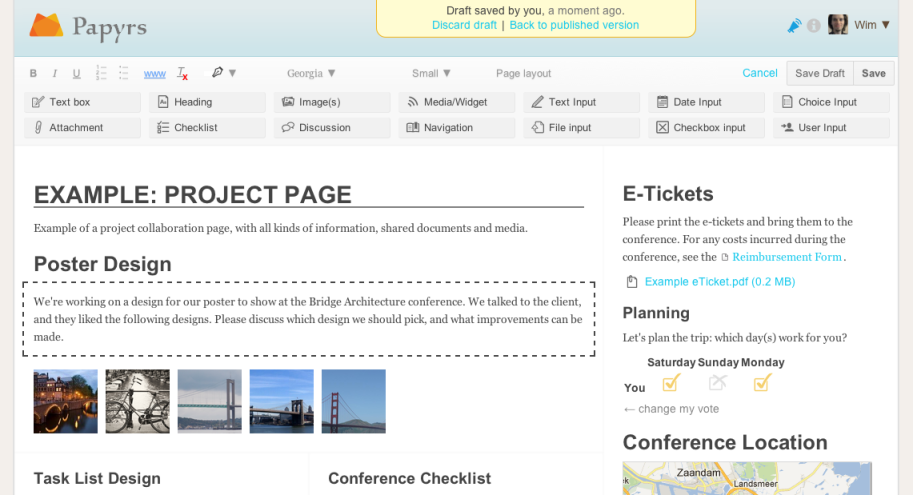The width and height of the screenshot is (913, 495).
Task: Toggle the Monday vote checkbox
Action: click(762, 383)
